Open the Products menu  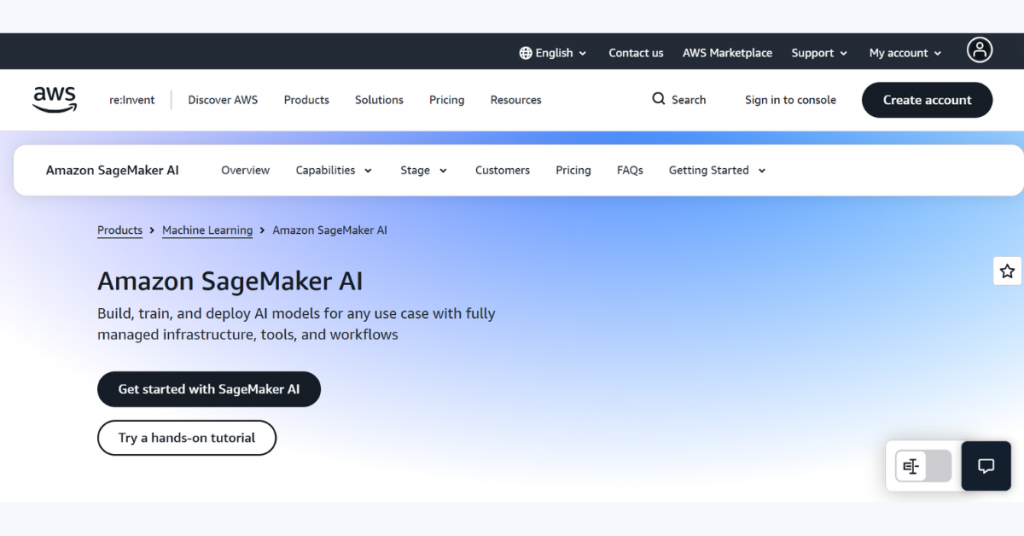(306, 100)
